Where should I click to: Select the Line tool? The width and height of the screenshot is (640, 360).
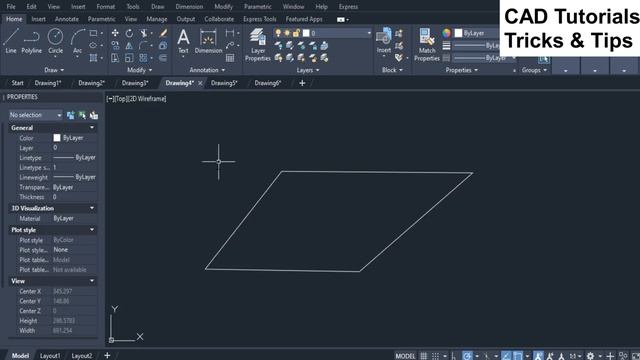[11, 41]
